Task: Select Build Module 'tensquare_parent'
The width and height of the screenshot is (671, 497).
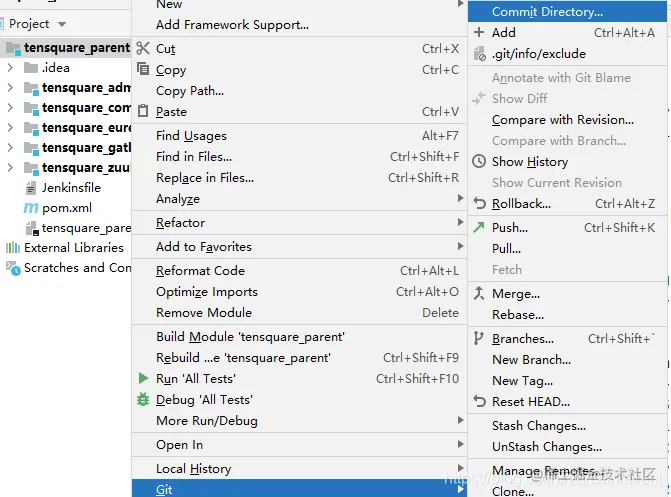Action: 299,336
